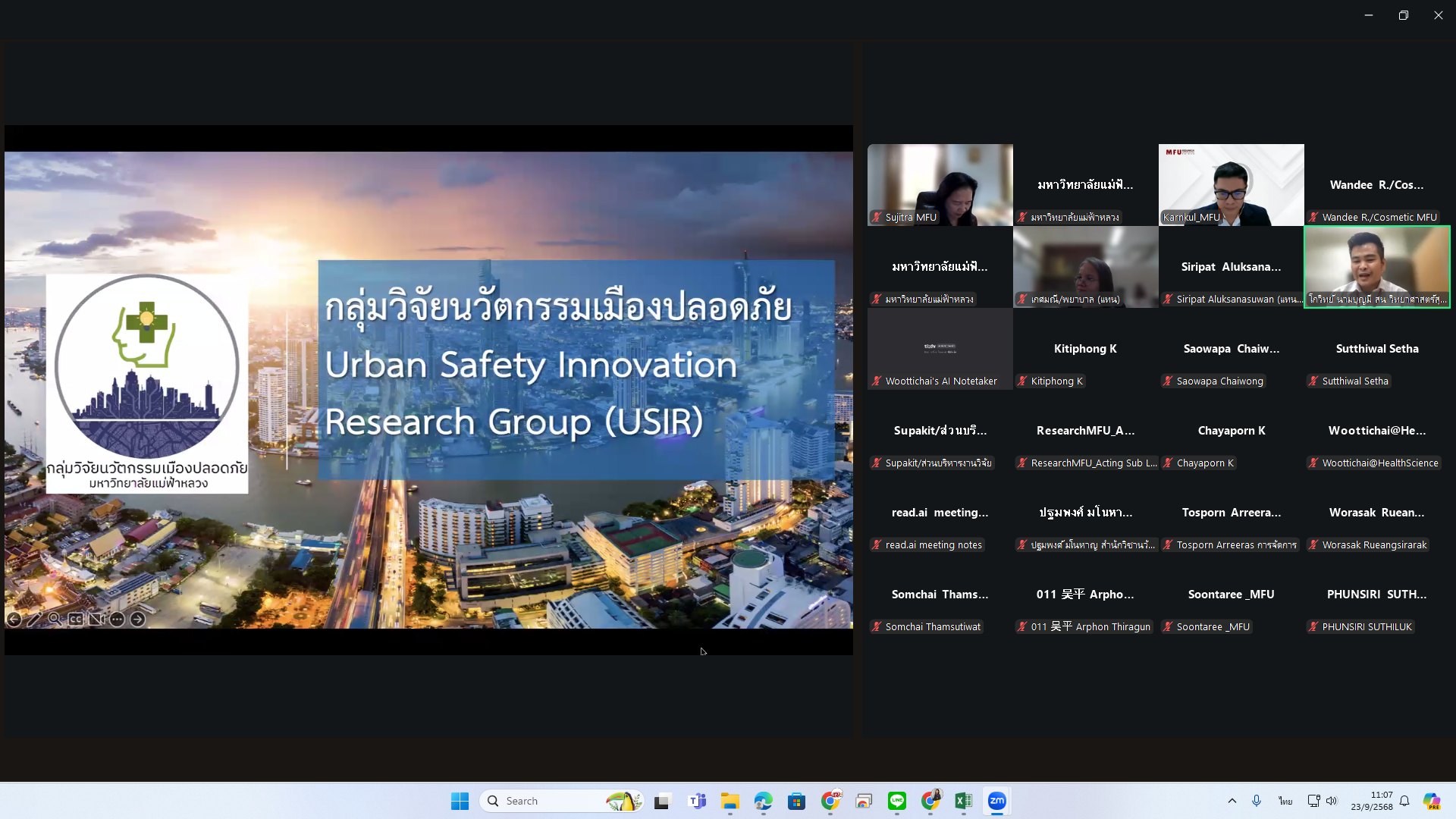
Task: Expand hidden system tray icons chevron
Action: tap(1232, 801)
